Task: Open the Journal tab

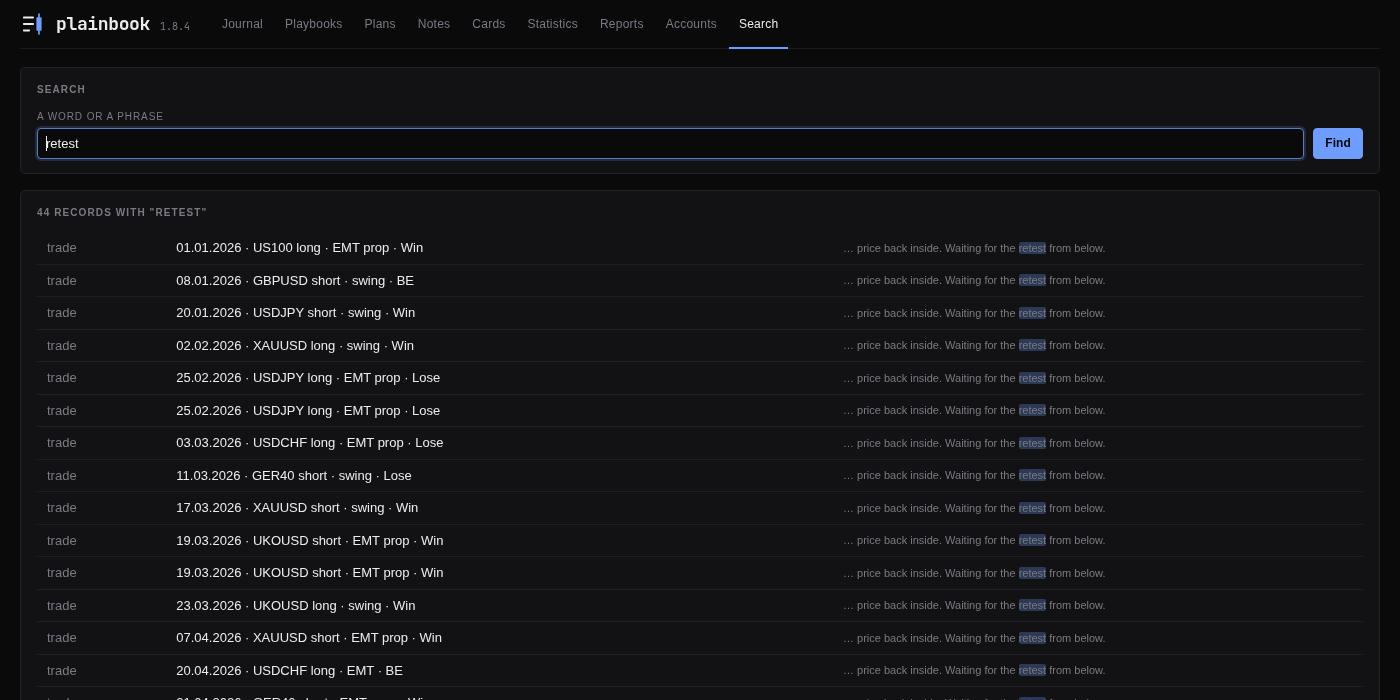Action: point(242,24)
